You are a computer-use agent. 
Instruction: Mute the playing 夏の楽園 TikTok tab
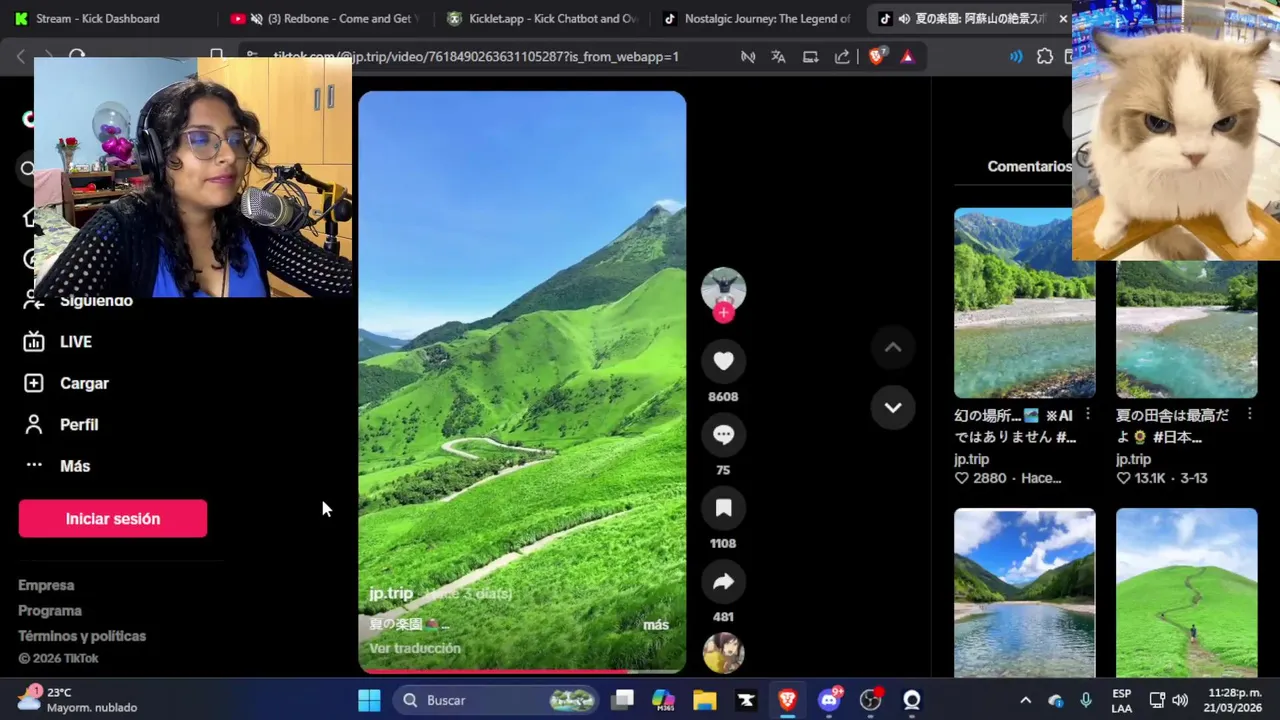click(x=904, y=18)
